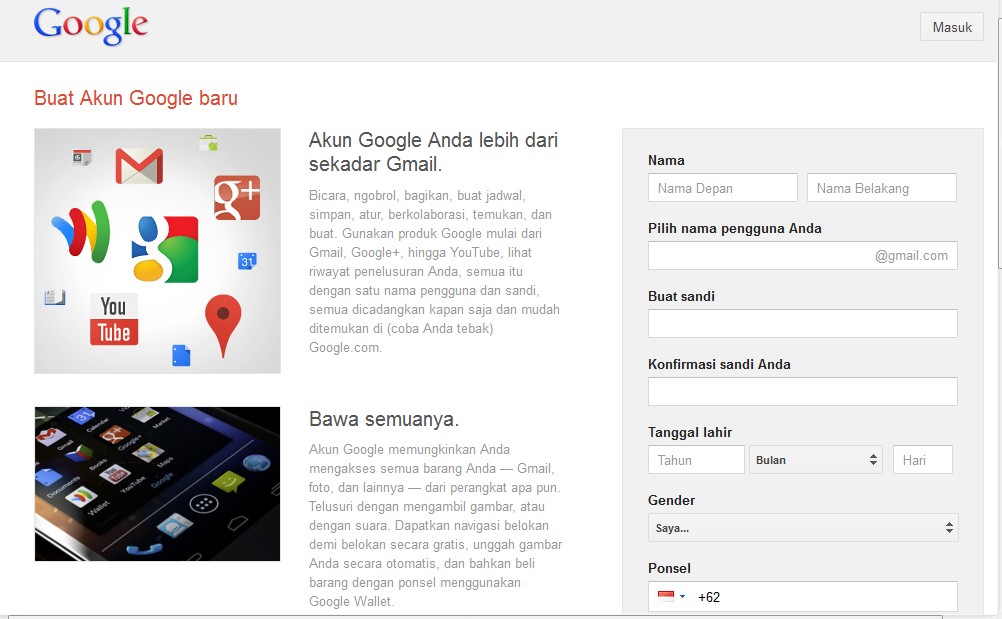Open the Bulan month dropdown
The width and height of the screenshot is (1002, 619).
816,459
